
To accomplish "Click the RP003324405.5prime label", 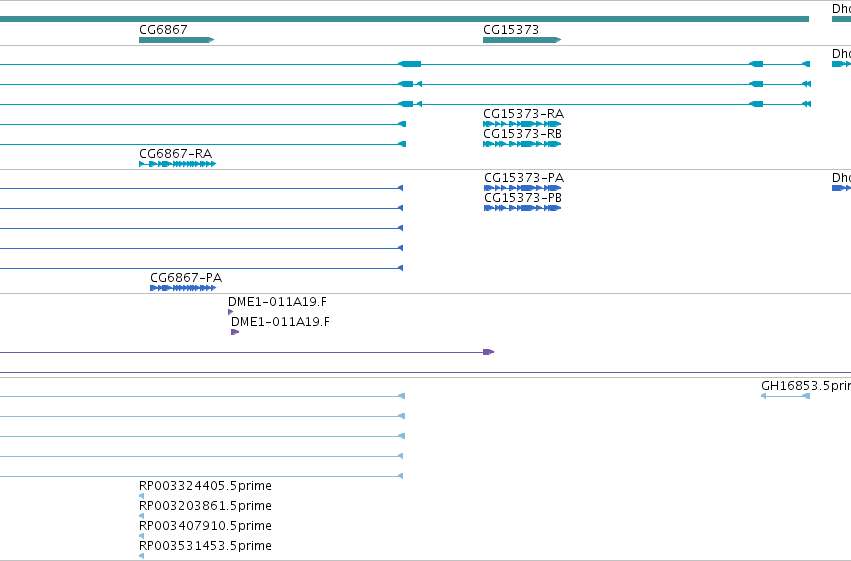I will [x=205, y=486].
